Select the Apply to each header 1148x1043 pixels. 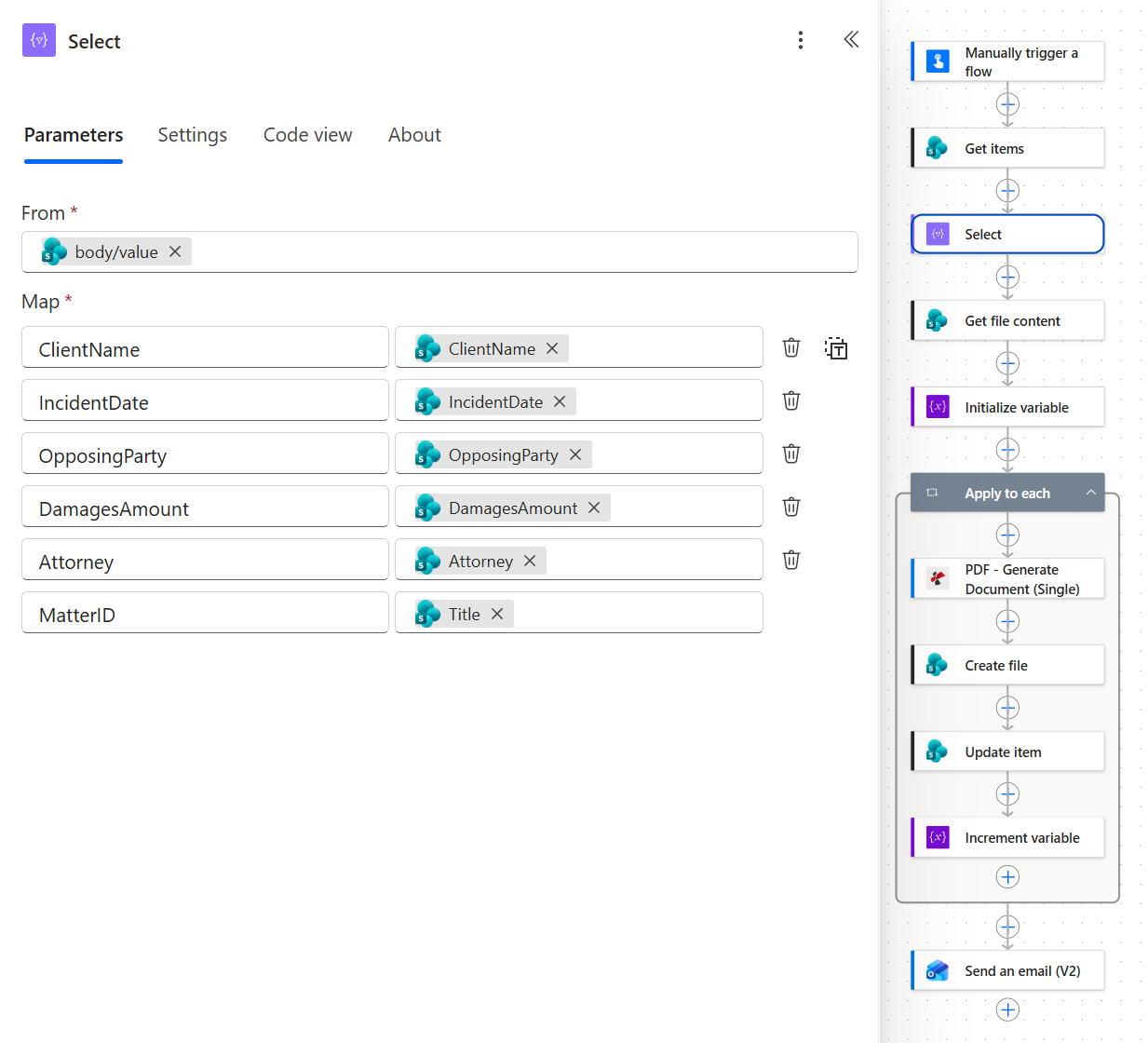pyautogui.click(x=1007, y=493)
